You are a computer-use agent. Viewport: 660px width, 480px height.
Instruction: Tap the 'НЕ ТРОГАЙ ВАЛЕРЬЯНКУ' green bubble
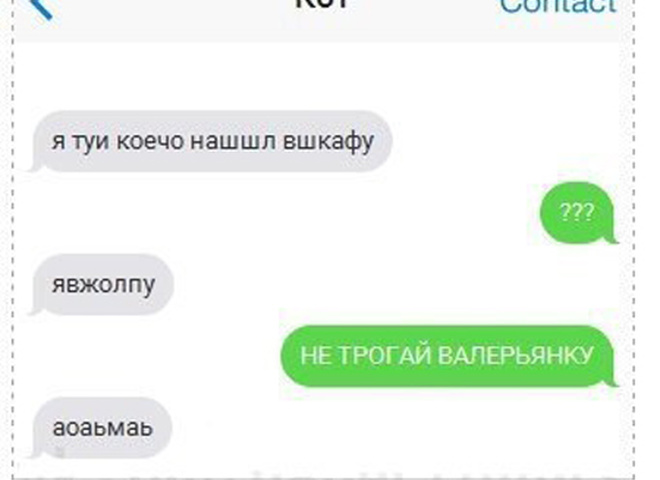point(447,356)
